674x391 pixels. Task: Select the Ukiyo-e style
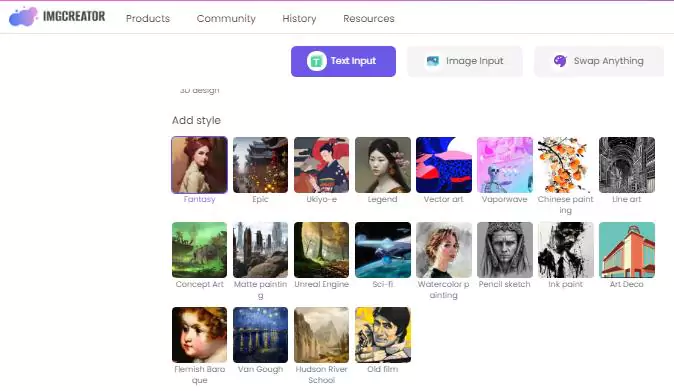coord(322,165)
